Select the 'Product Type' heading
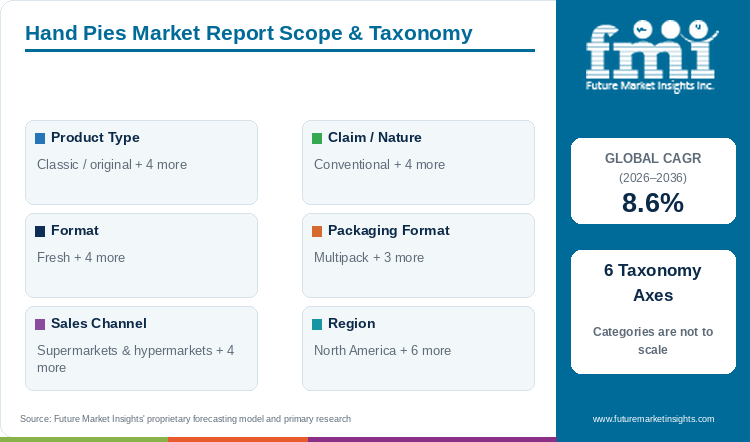The image size is (750, 442). 95,138
